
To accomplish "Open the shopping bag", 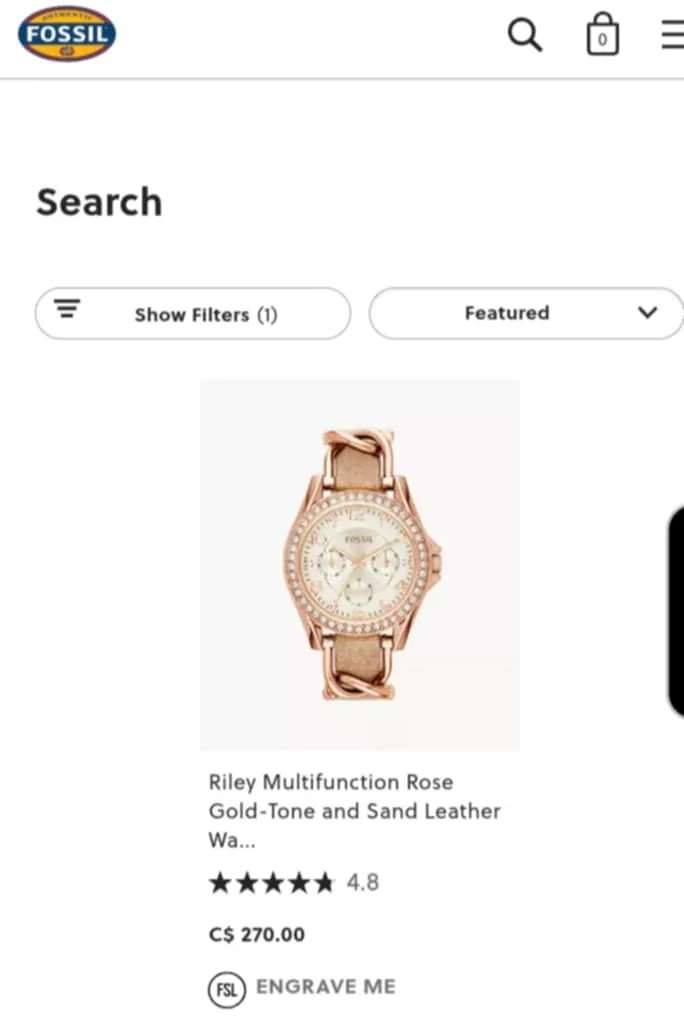I will (602, 34).
